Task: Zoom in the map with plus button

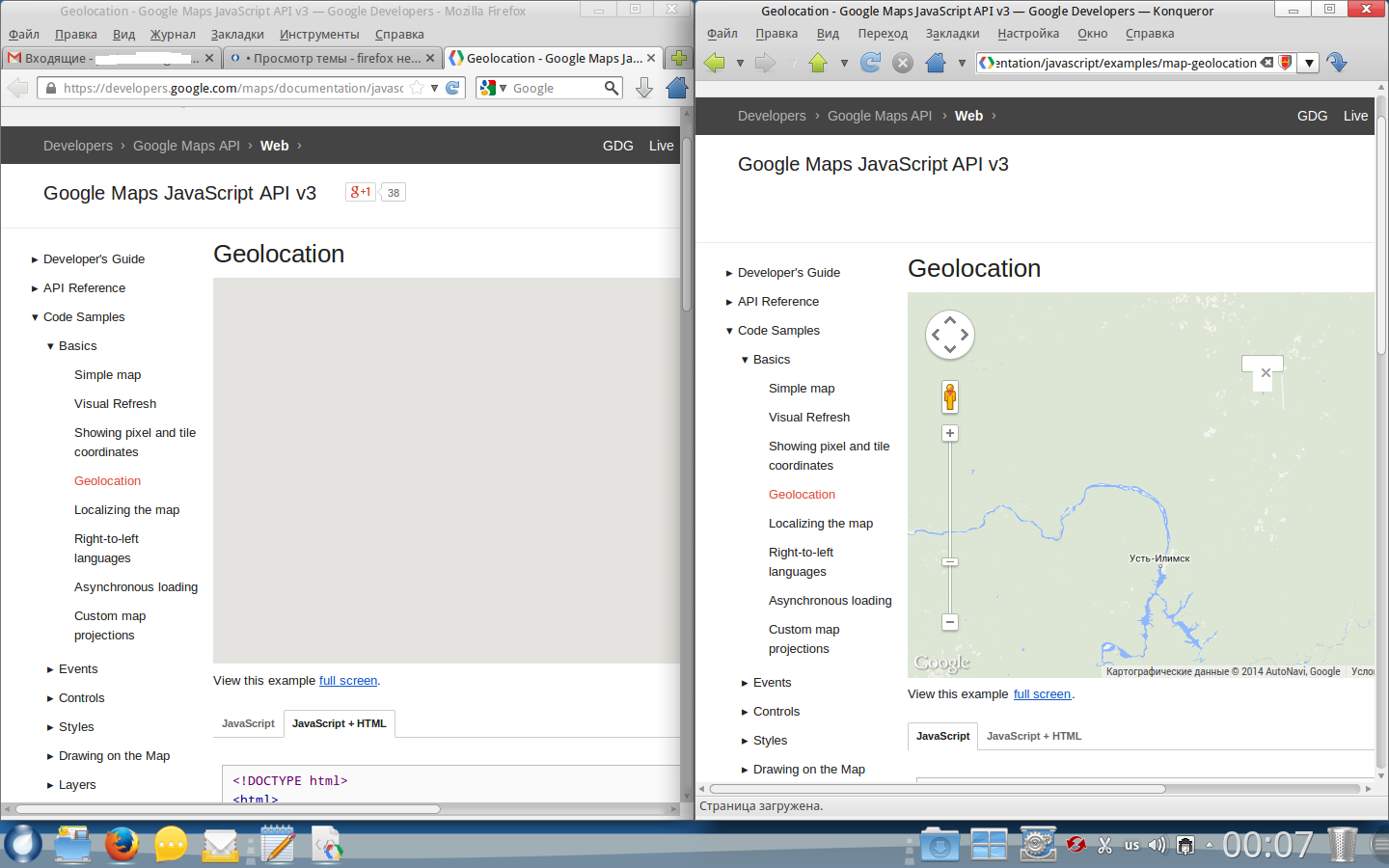Action: (950, 434)
